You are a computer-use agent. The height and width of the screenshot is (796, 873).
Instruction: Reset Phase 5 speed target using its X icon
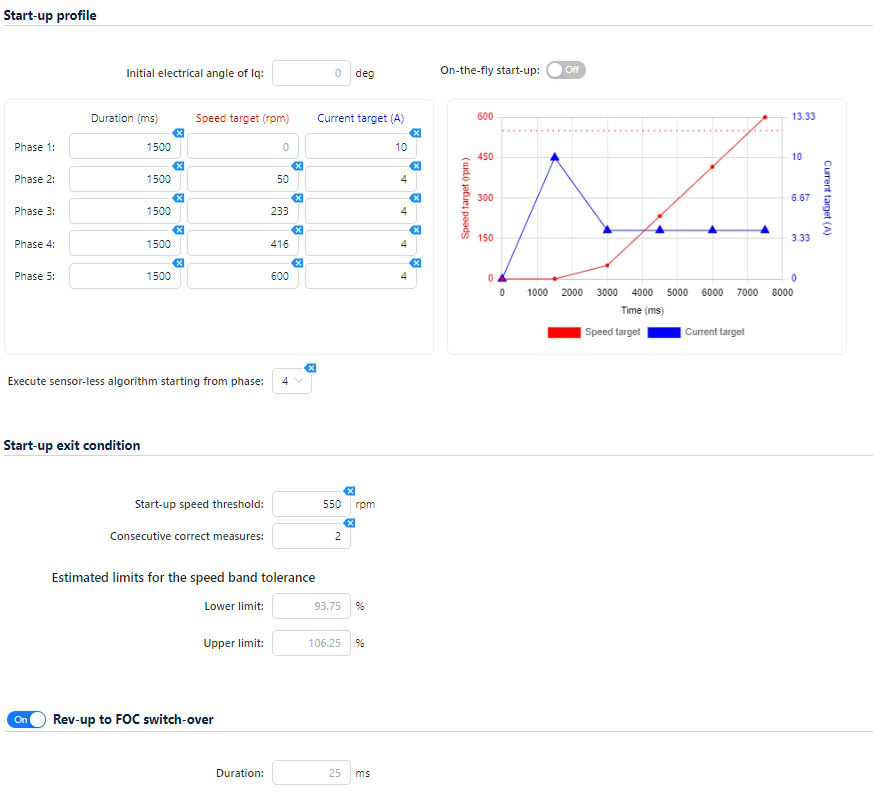tap(296, 263)
